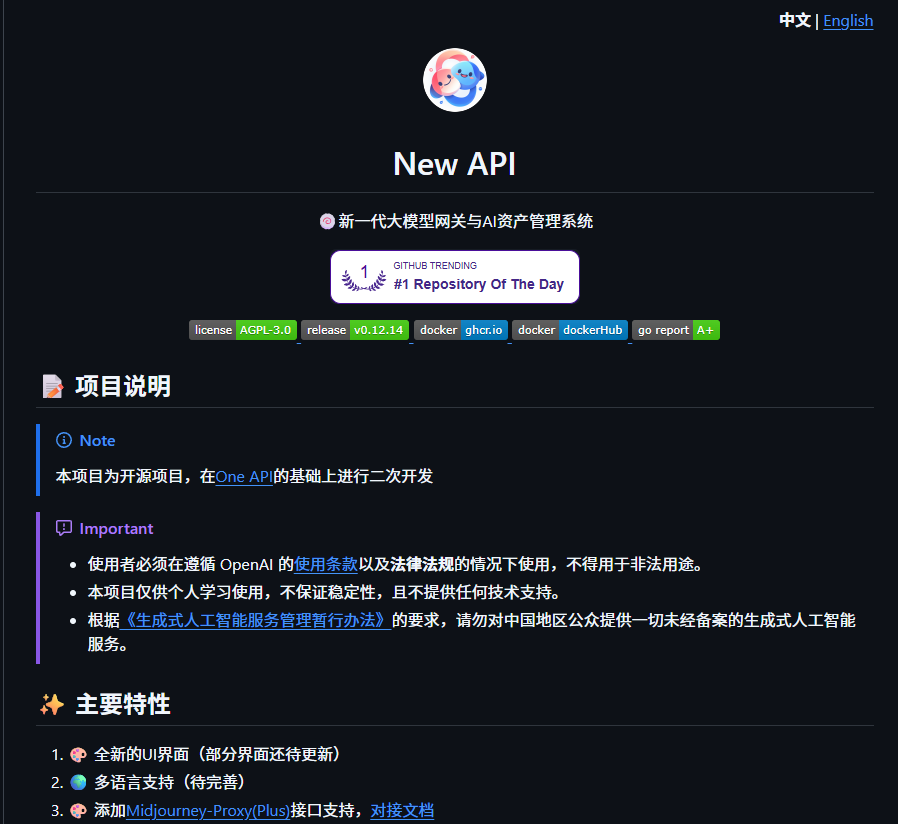Screen dimensions: 898x824
Task: Click the globe emoji on the 多语言支持 item
Action: 78,782
